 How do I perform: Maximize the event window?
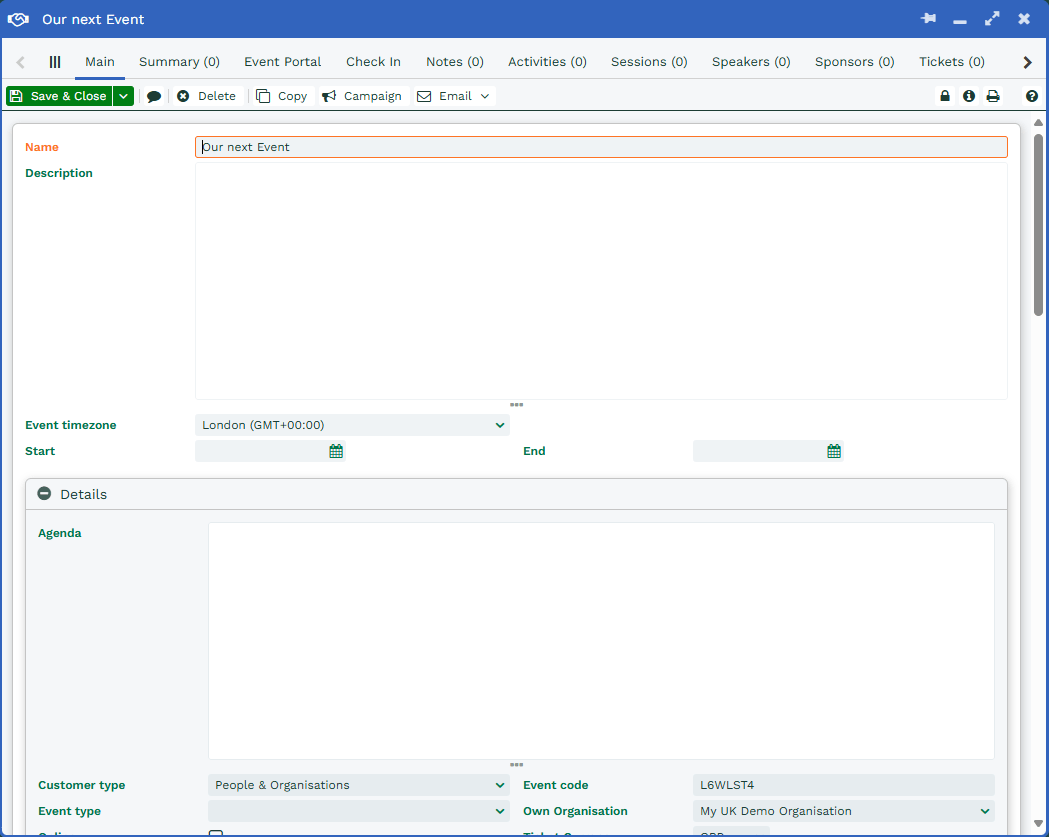point(992,19)
